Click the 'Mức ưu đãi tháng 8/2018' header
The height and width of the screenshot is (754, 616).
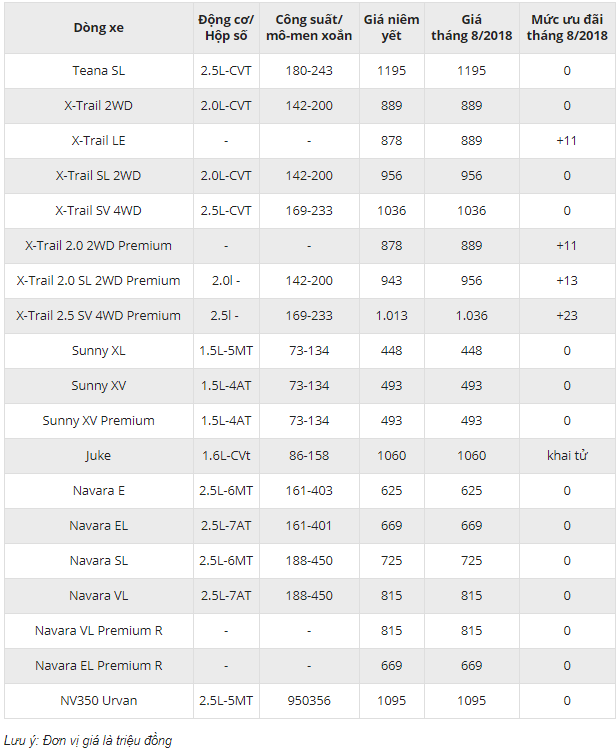tap(567, 28)
